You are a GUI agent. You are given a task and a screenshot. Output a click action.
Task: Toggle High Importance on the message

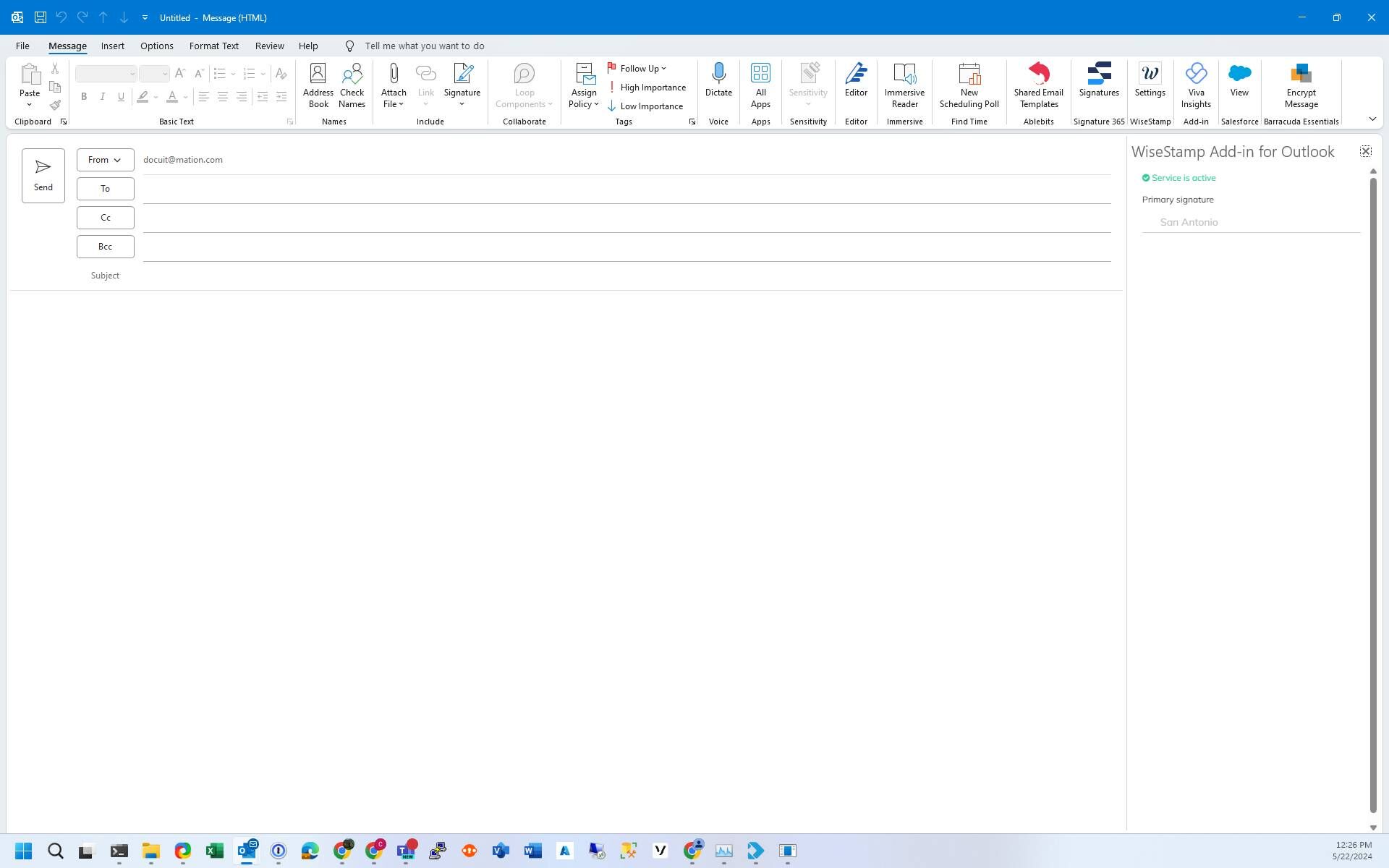[x=647, y=88]
